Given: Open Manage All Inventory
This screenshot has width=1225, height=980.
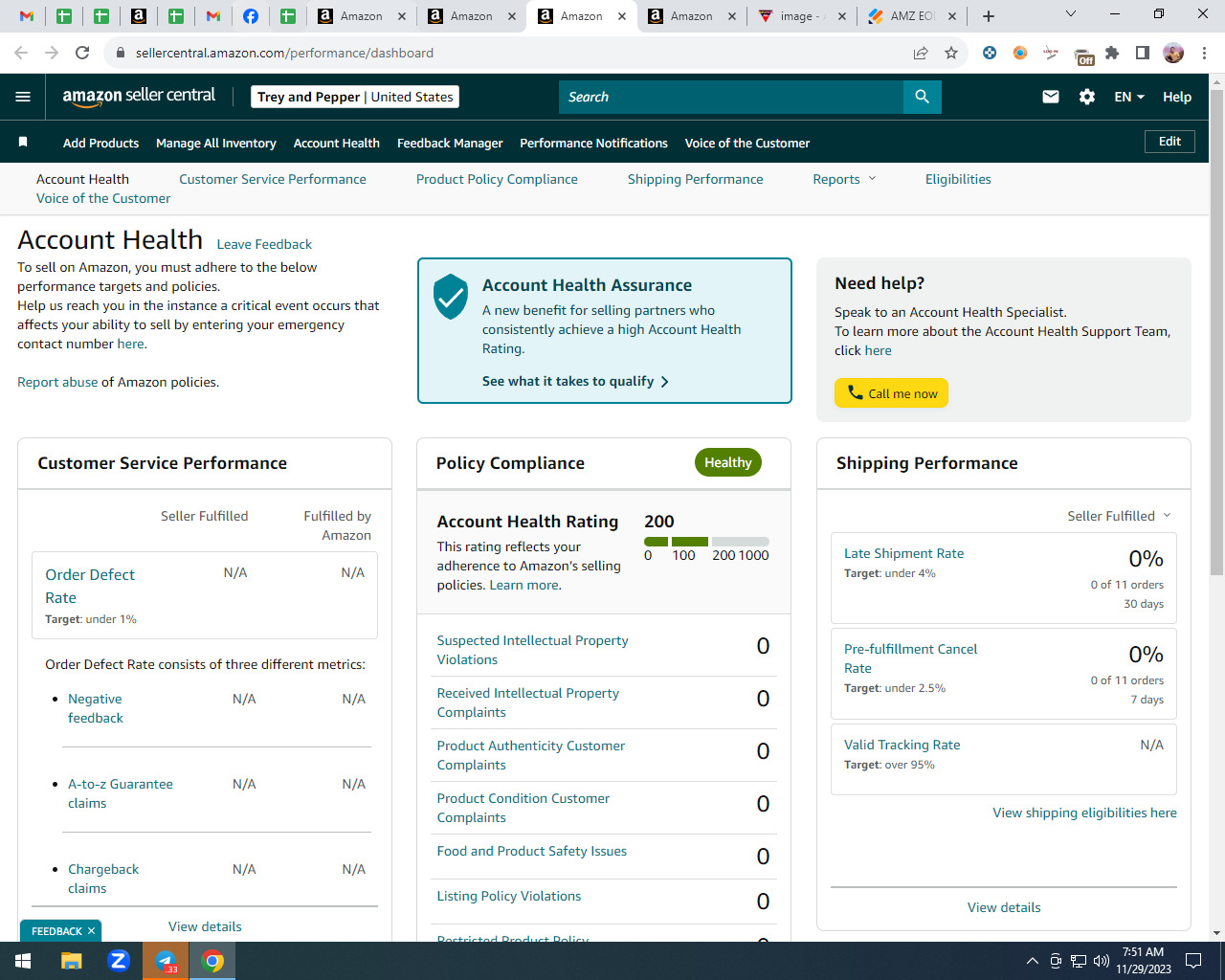Looking at the screenshot, I should 216,143.
